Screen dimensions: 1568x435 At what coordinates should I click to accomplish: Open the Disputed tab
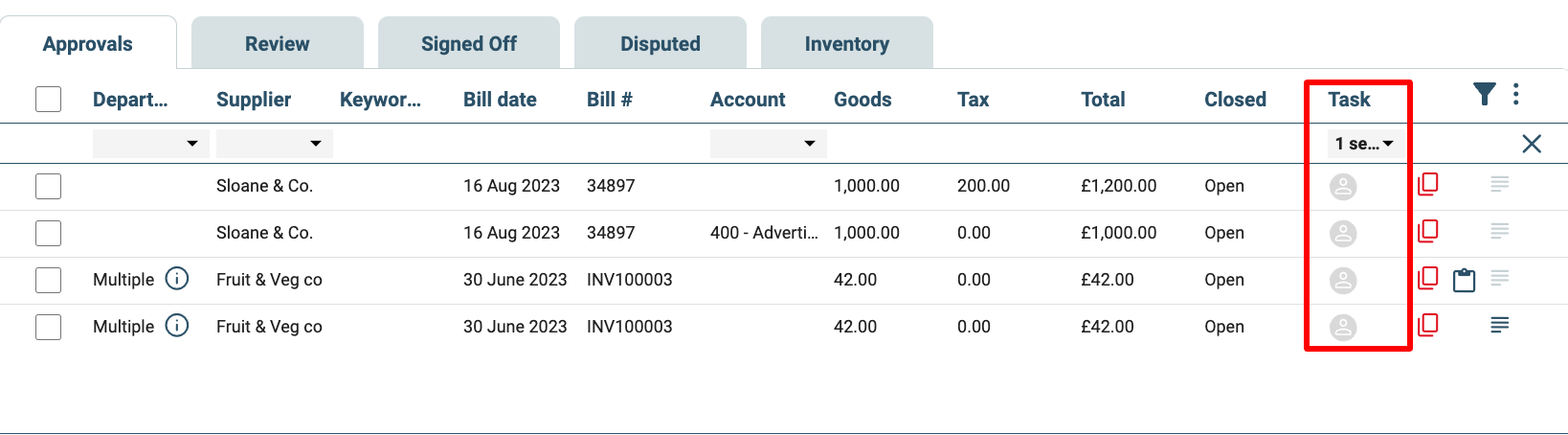[661, 43]
